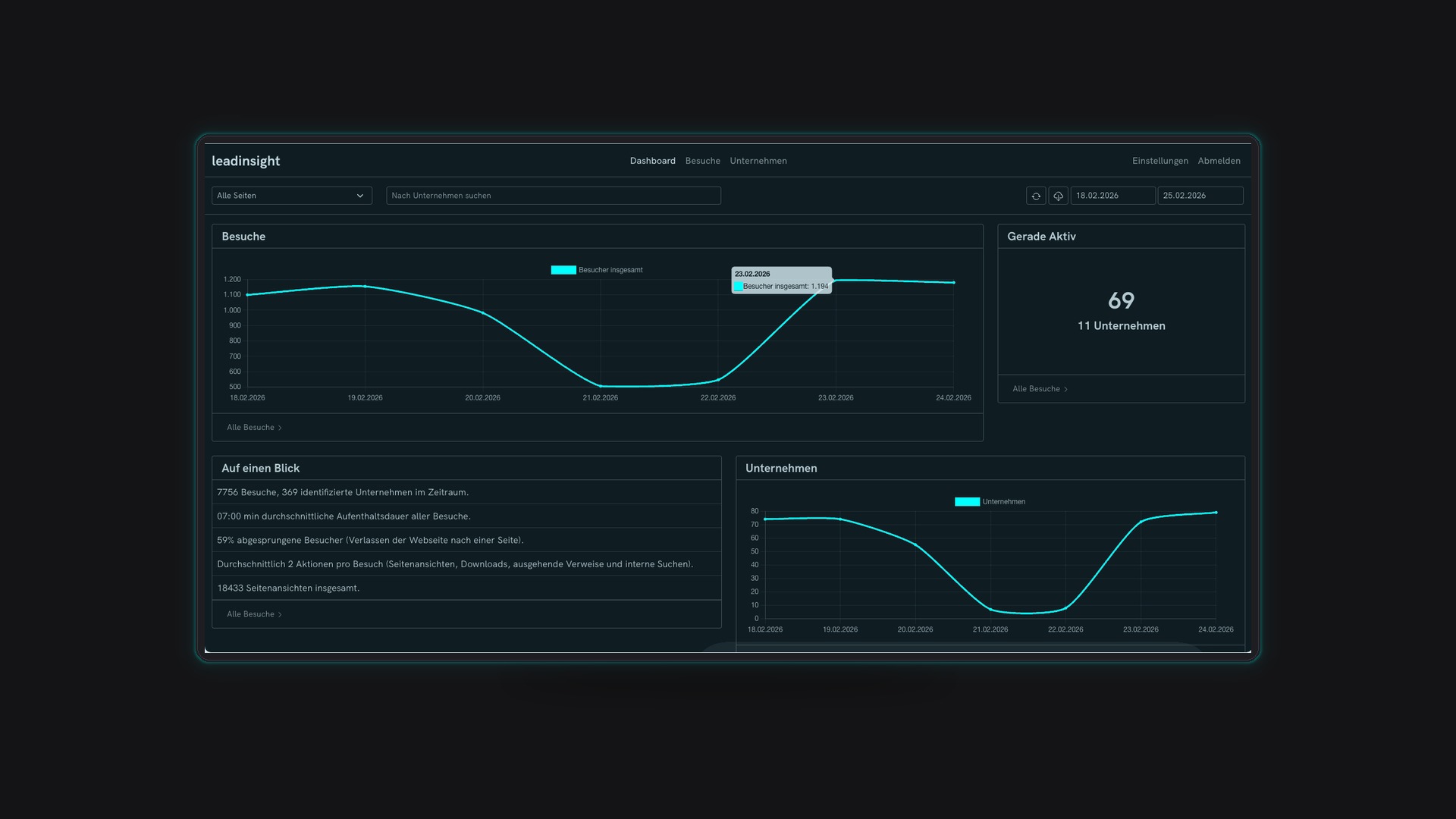
Task: Expand the page filter selector chevron
Action: [360, 196]
